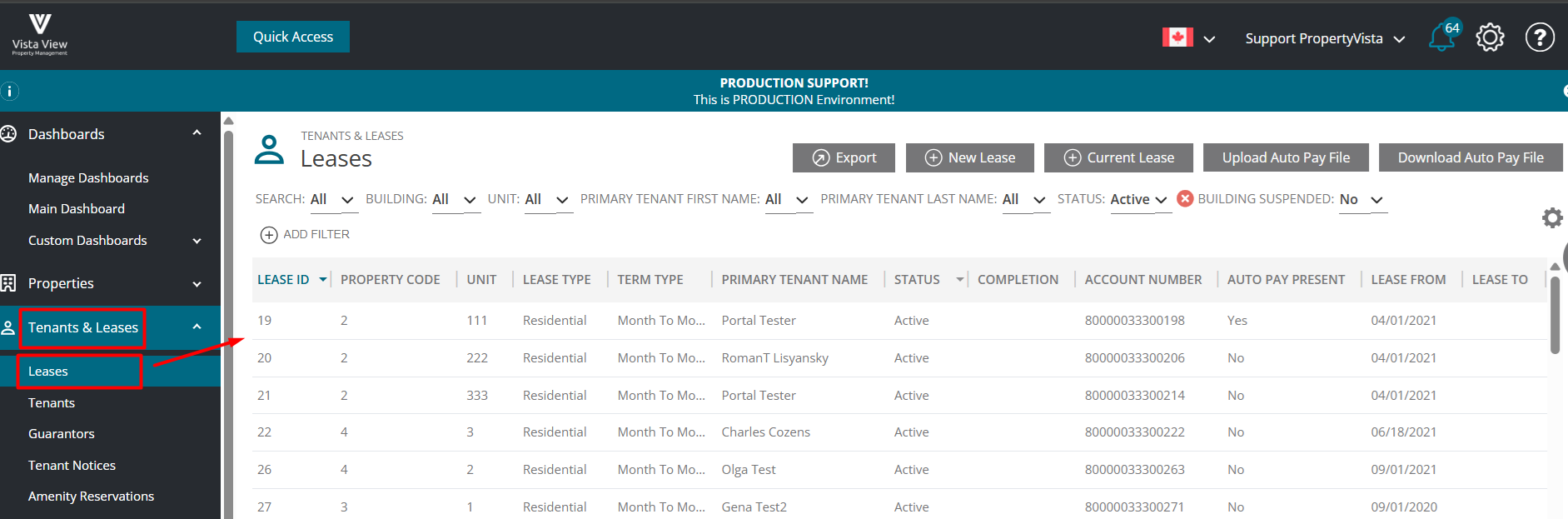Screen dimensions: 1568x519
Task: Remove the Status filter with red X
Action: (x=1185, y=198)
